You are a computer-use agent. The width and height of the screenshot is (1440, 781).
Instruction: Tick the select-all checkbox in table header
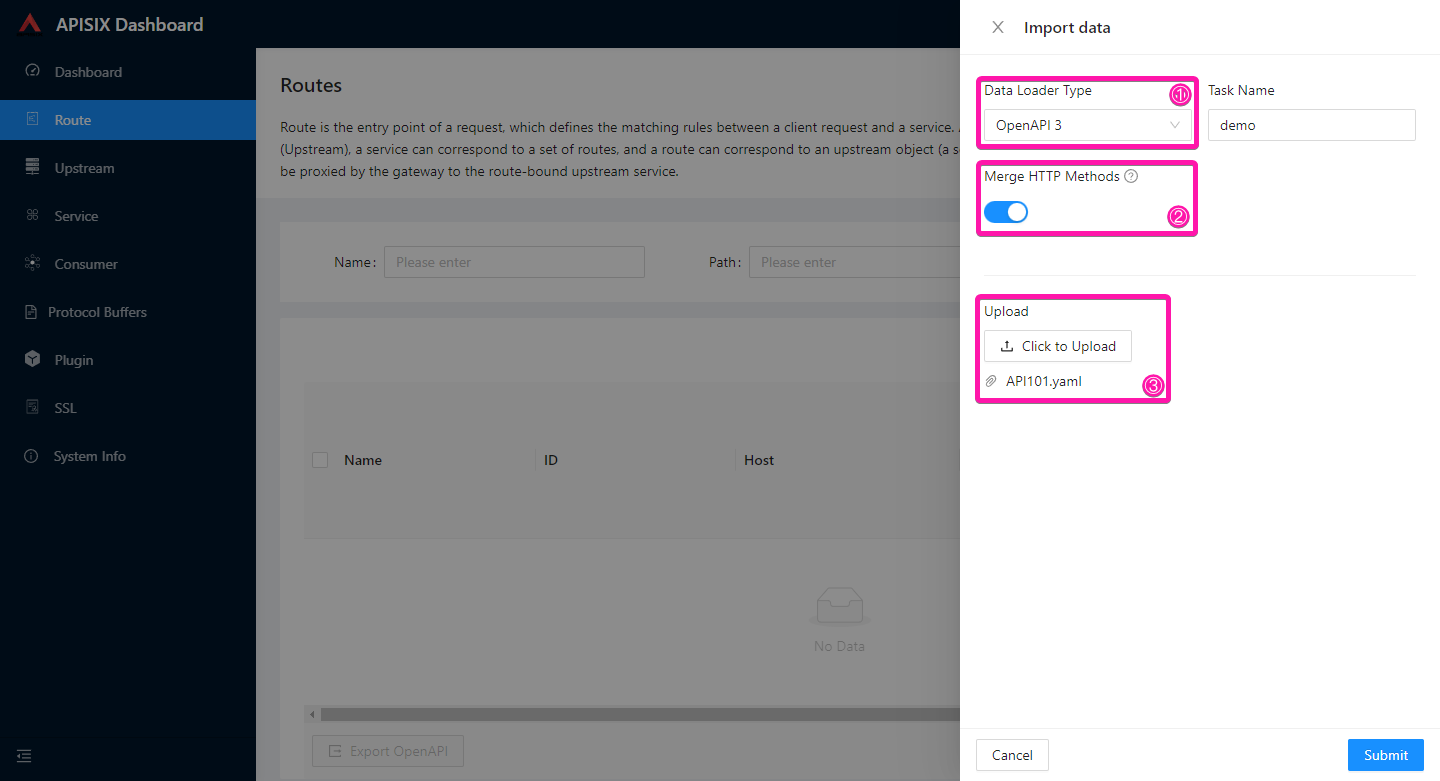[320, 460]
